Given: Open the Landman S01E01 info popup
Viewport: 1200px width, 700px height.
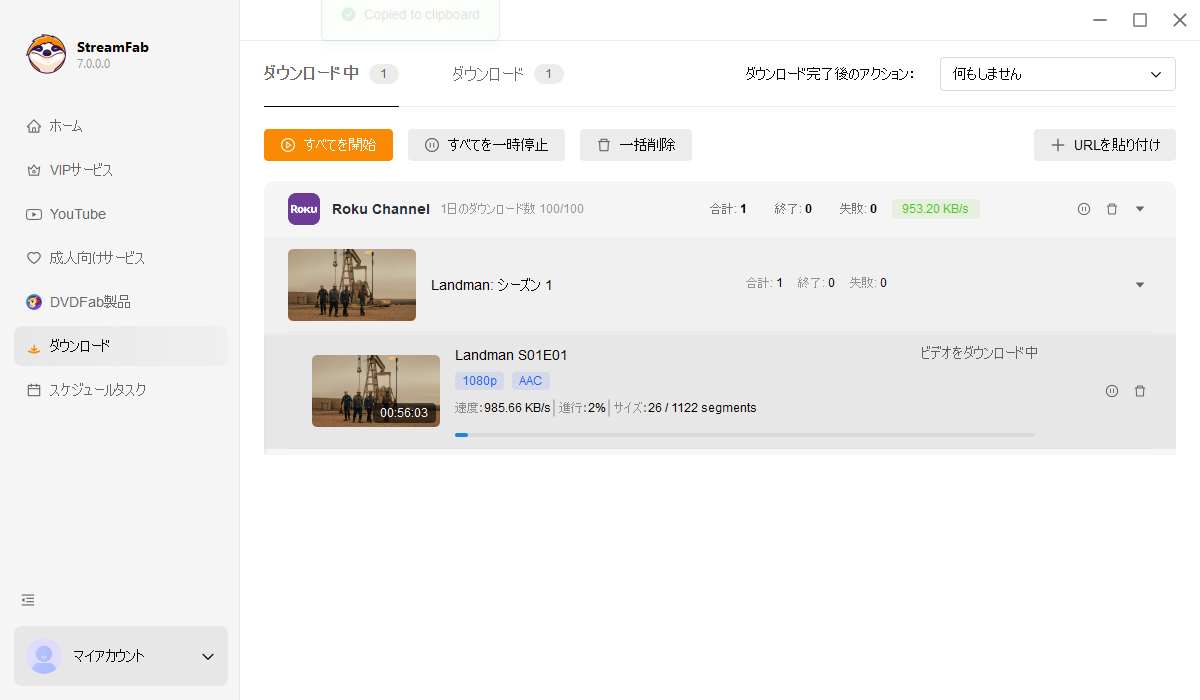Looking at the screenshot, I should (1112, 391).
